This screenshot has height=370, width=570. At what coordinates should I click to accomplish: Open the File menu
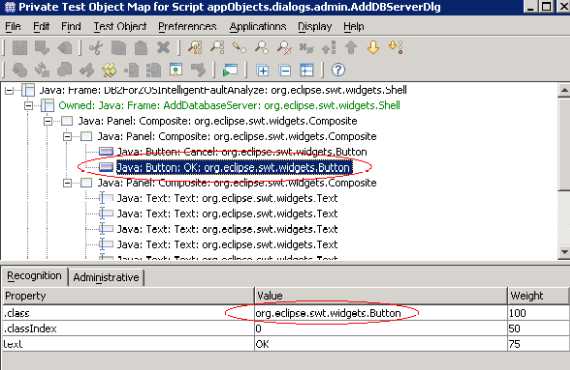click(13, 27)
